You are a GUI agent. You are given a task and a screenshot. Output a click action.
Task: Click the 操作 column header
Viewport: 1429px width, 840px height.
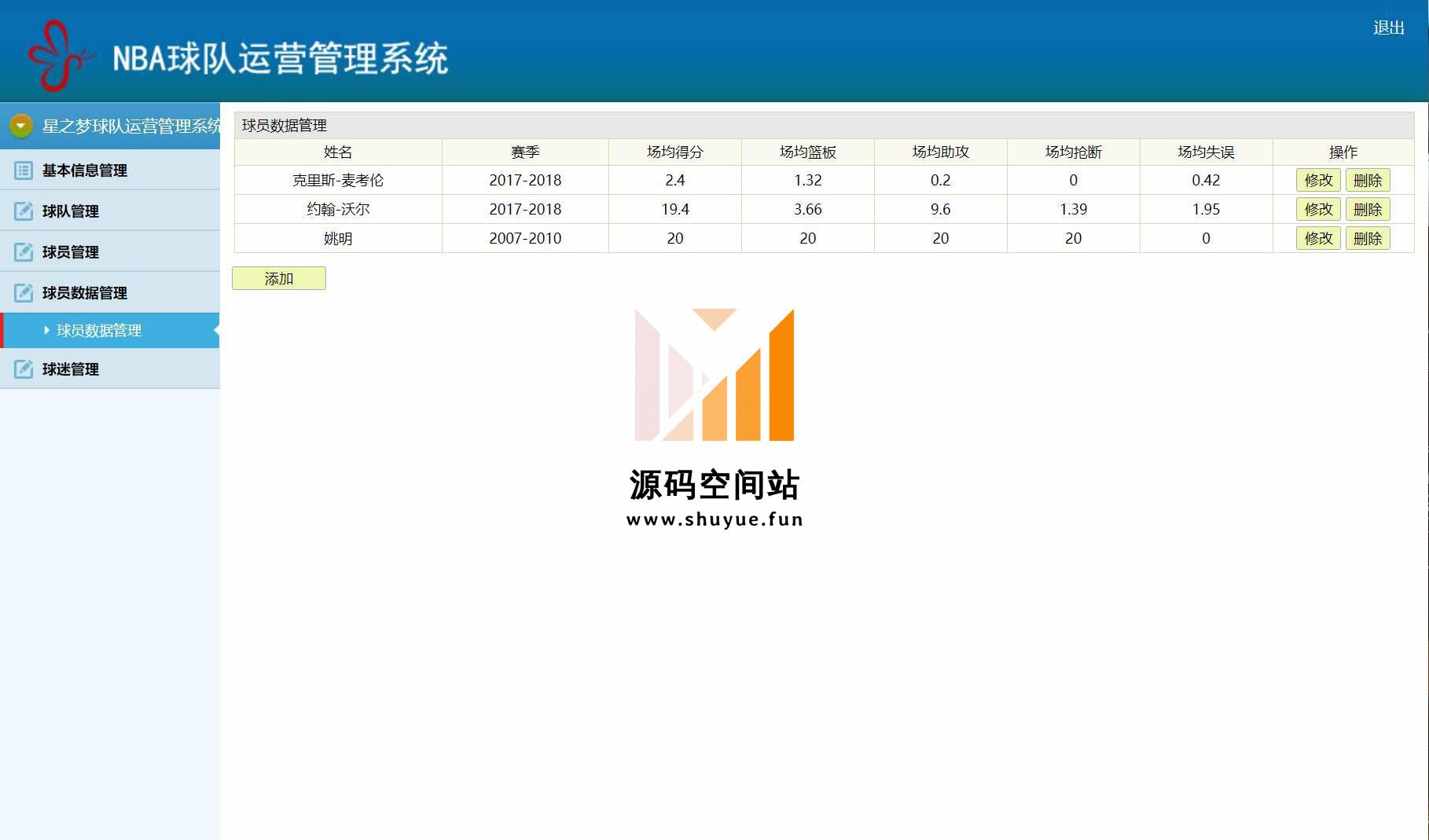1343,152
